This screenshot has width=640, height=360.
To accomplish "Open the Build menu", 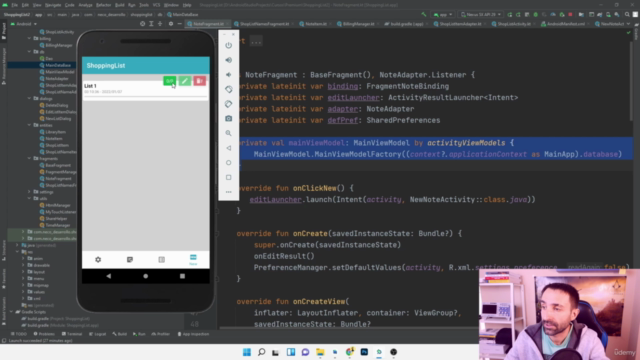I will [x=120, y=5].
